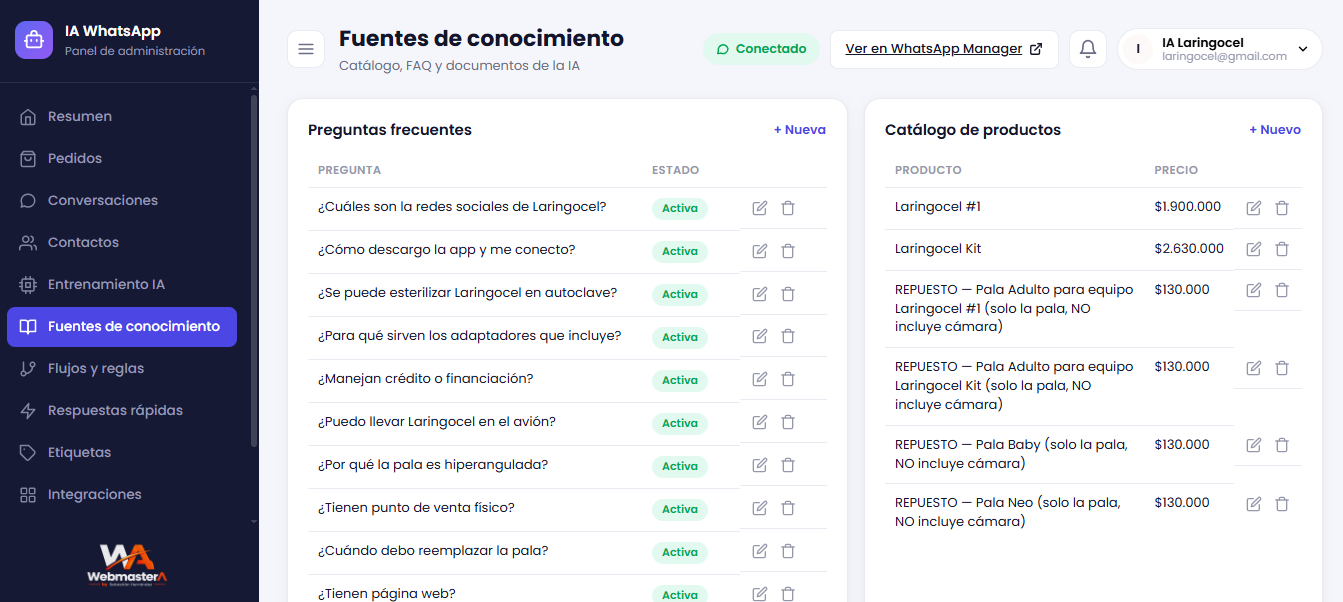This screenshot has height=602, width=1343.
Task: Select Fuentes de conocimiento menu item
Action: pyautogui.click(x=122, y=327)
